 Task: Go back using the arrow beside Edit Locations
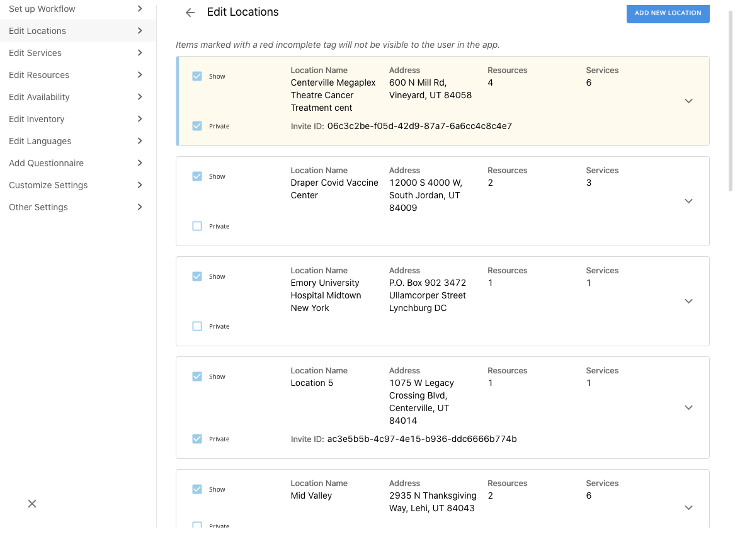click(190, 13)
